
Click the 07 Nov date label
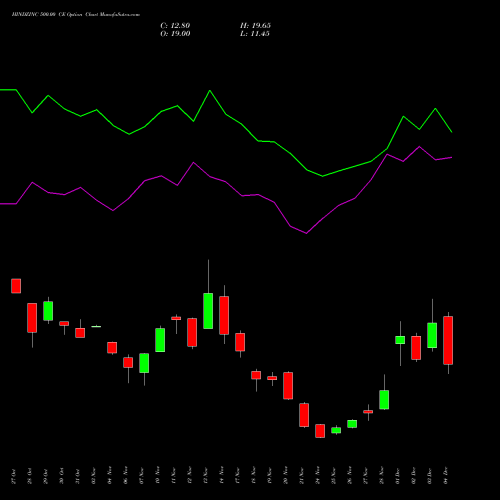pyautogui.click(x=141, y=476)
